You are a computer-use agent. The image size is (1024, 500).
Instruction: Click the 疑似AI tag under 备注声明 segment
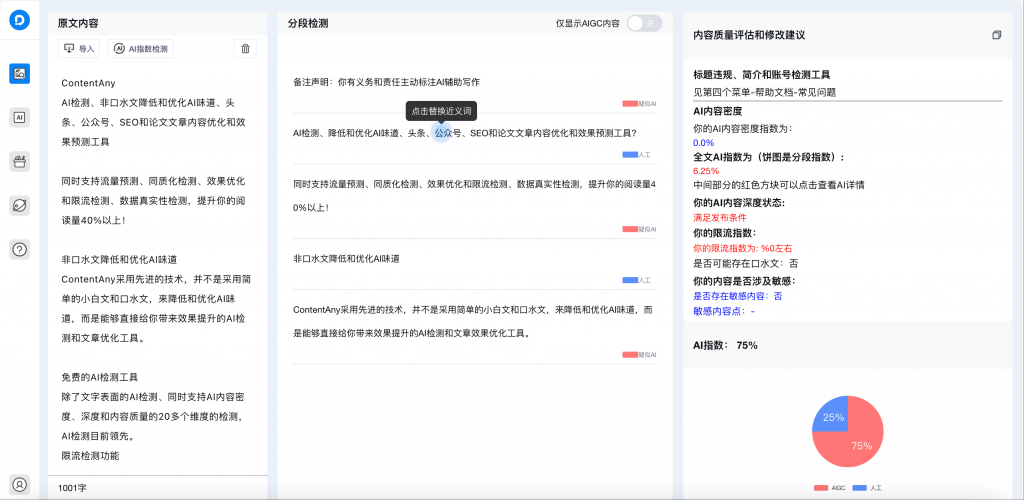639,104
